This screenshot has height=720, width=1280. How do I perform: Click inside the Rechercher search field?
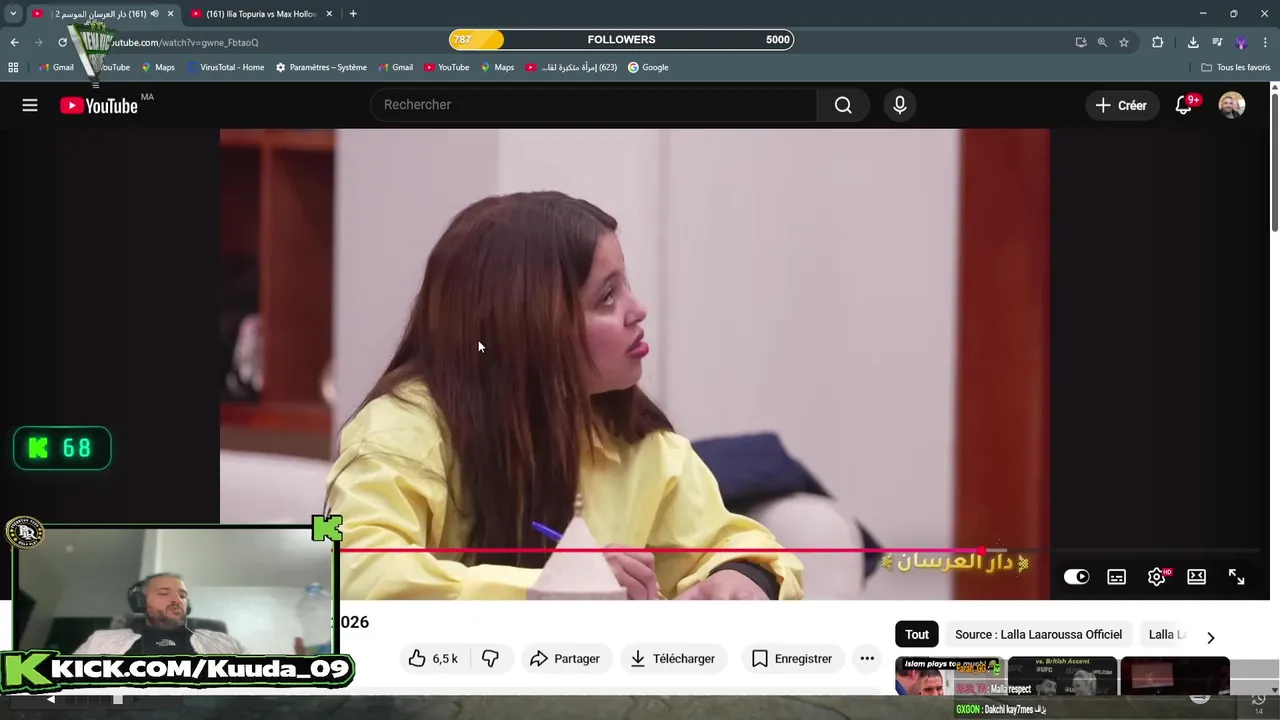click(x=594, y=105)
